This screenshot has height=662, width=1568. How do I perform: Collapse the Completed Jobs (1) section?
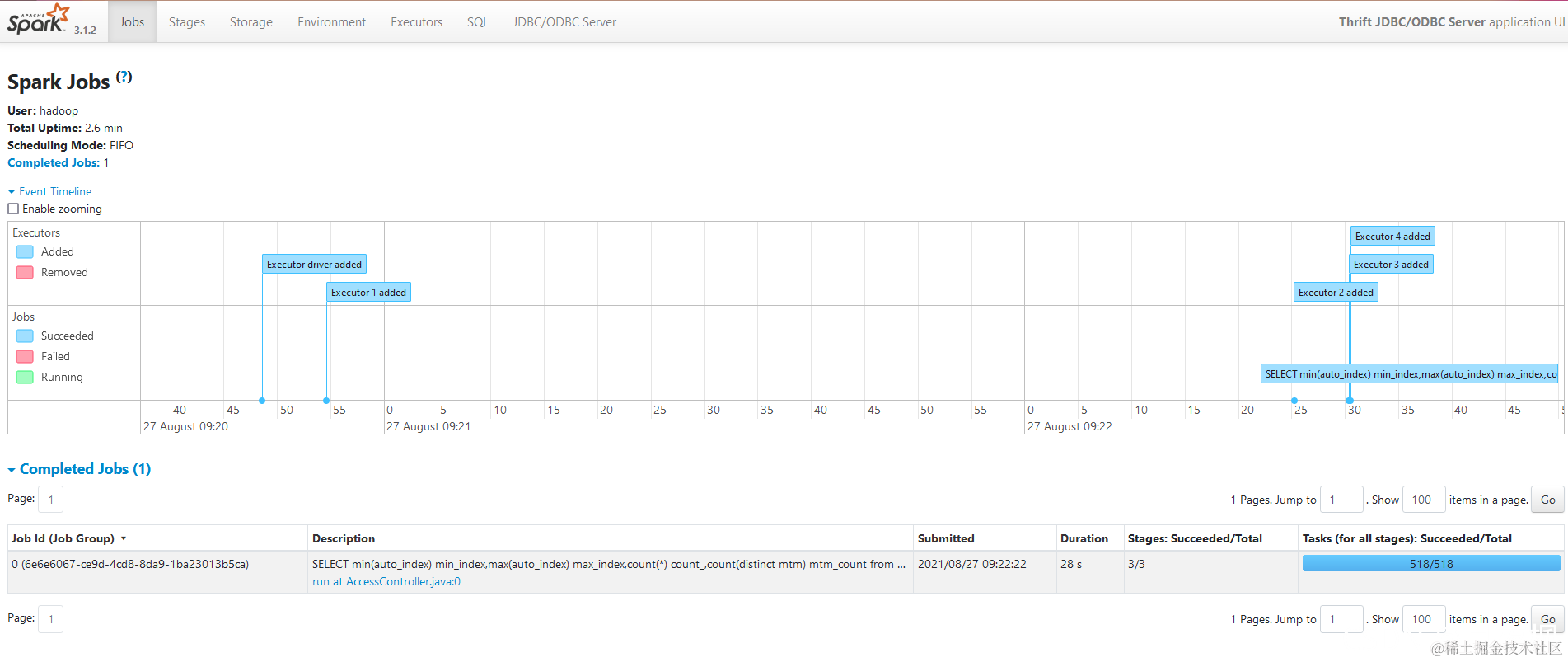pyautogui.click(x=79, y=469)
